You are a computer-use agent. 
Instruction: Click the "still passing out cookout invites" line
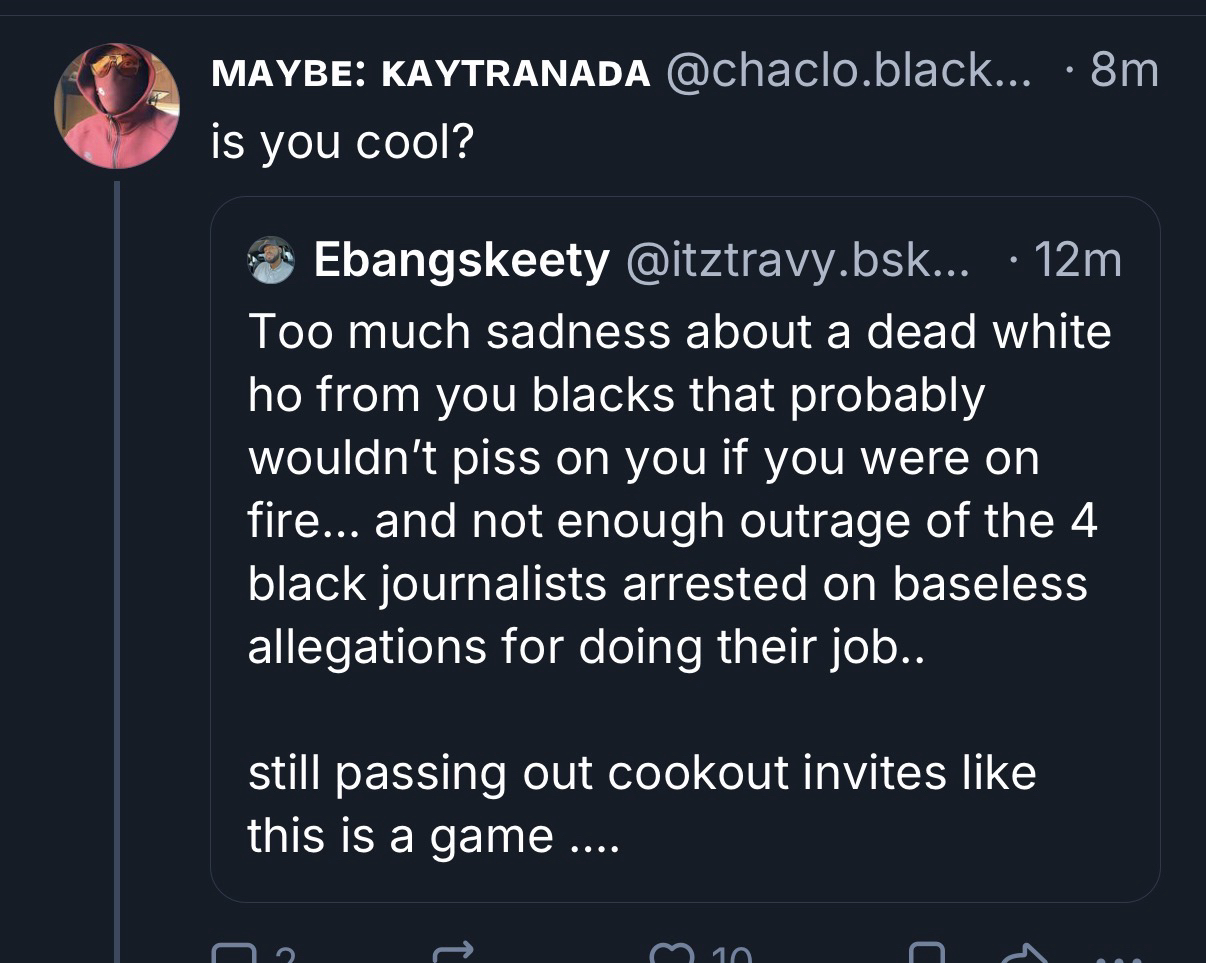[x=642, y=772]
